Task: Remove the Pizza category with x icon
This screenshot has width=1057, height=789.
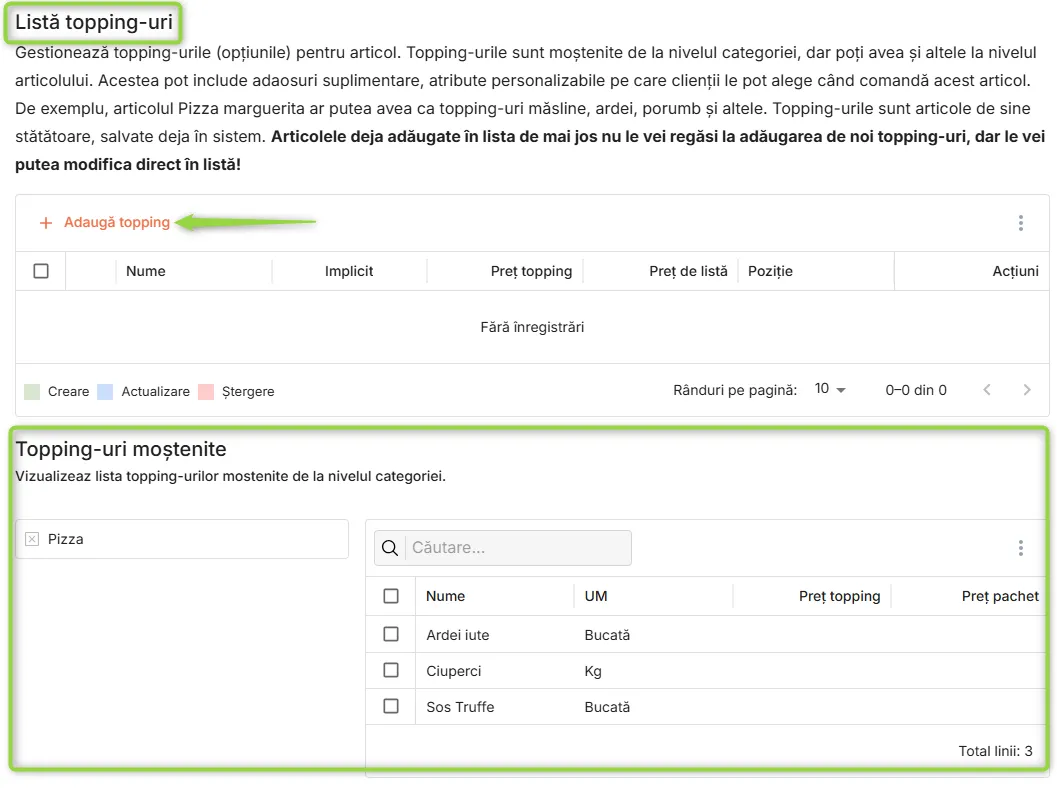Action: coord(32,539)
